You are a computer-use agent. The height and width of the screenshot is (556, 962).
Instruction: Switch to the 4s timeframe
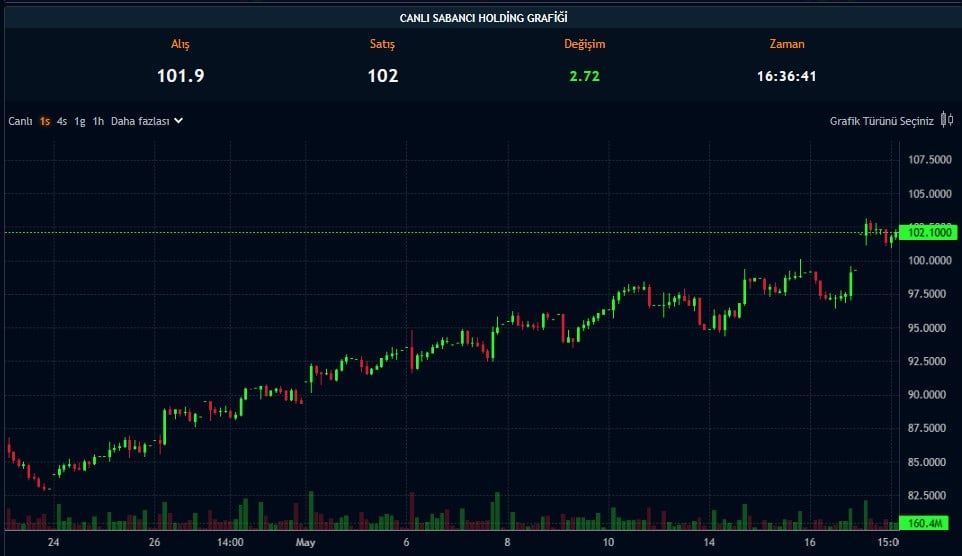62,121
